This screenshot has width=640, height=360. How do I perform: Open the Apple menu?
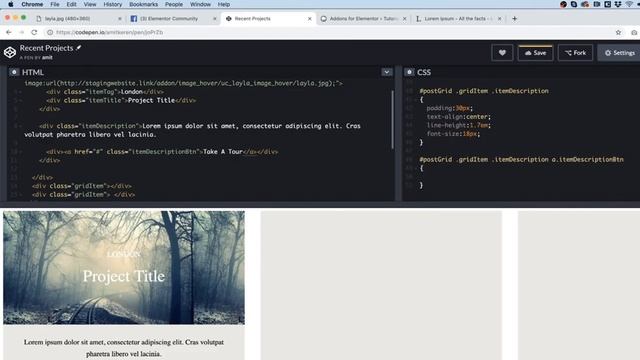[11, 4]
